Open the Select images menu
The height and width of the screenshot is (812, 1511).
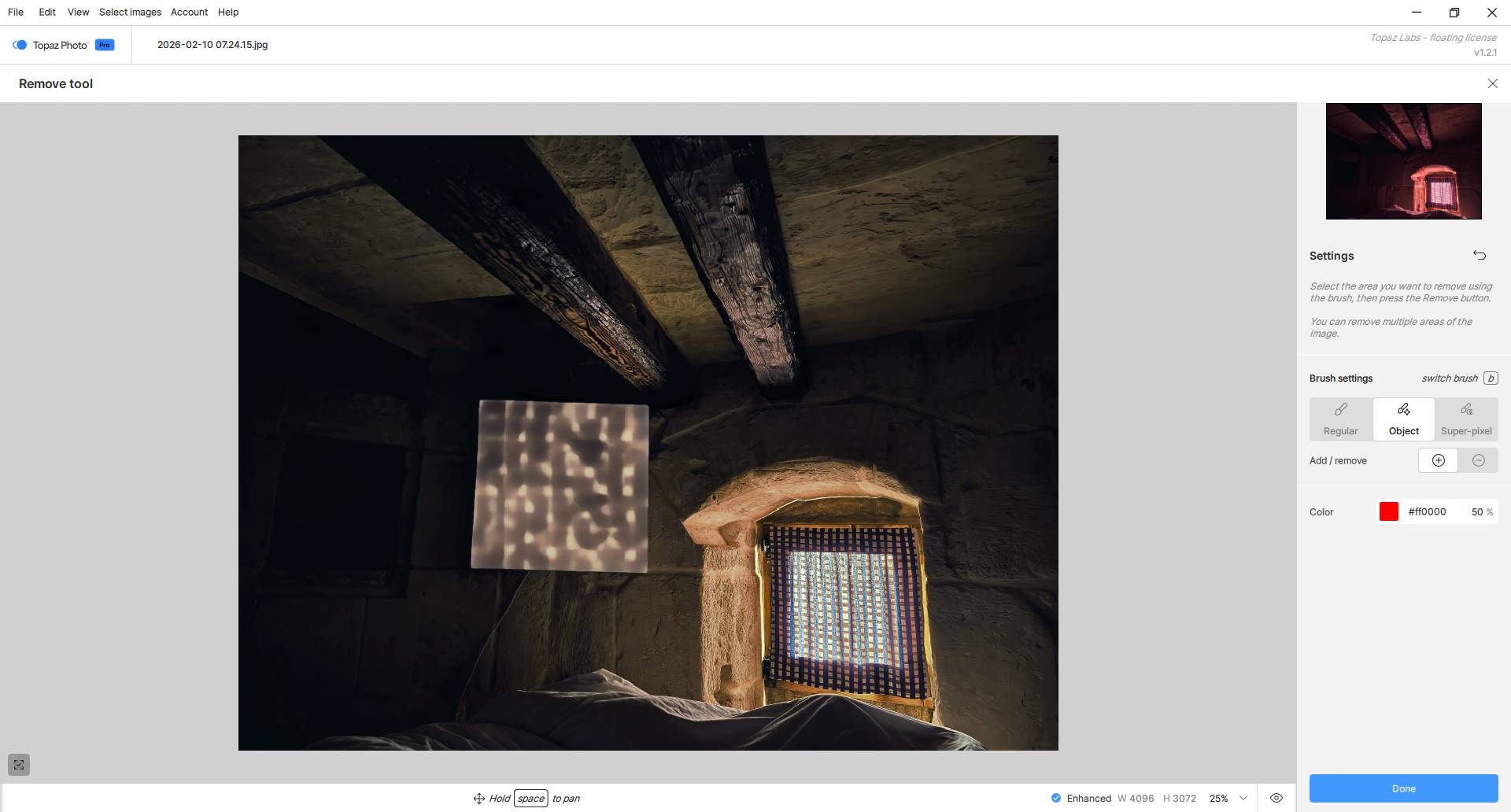tap(130, 12)
